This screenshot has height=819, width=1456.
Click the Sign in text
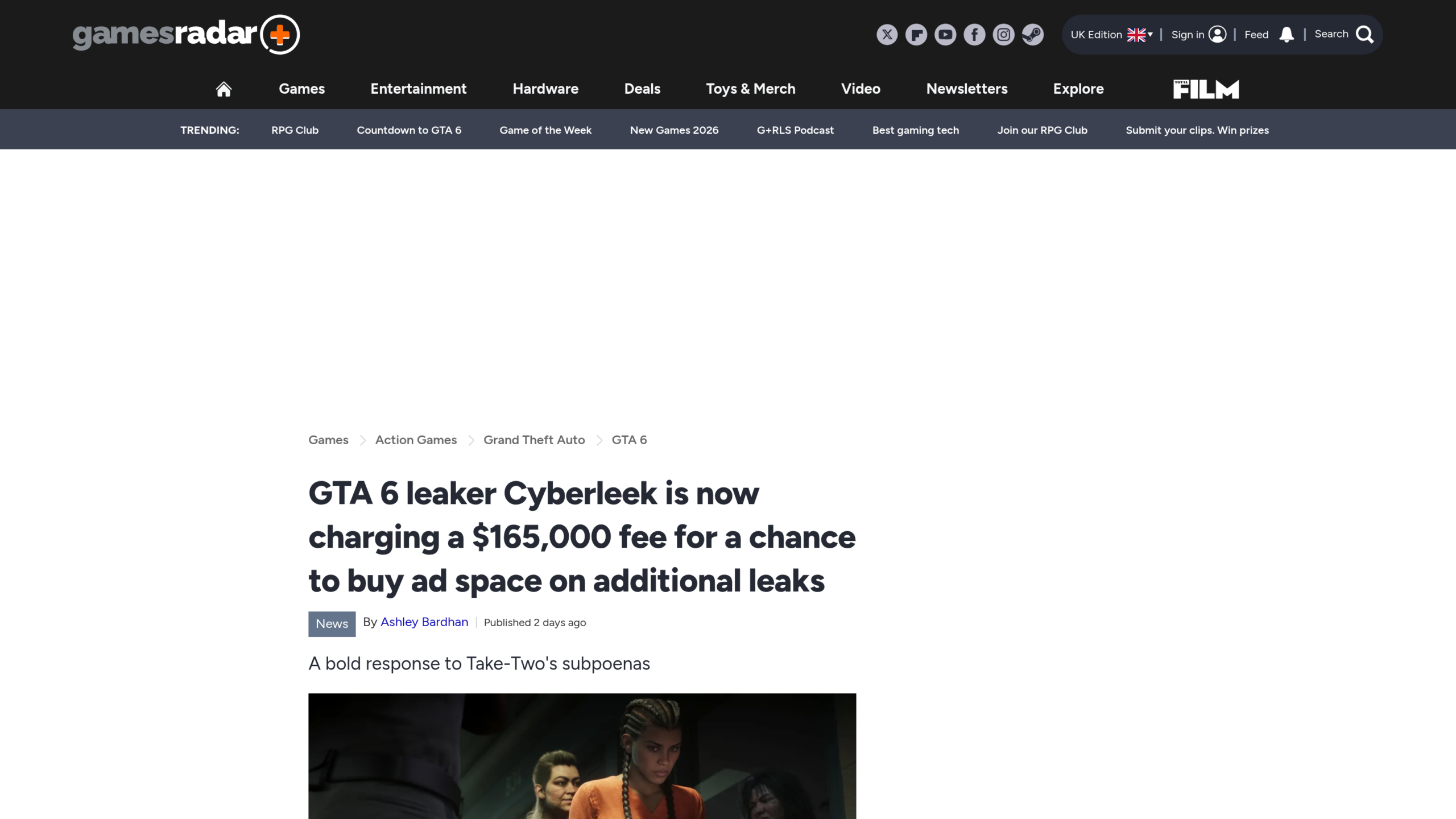[1188, 35]
